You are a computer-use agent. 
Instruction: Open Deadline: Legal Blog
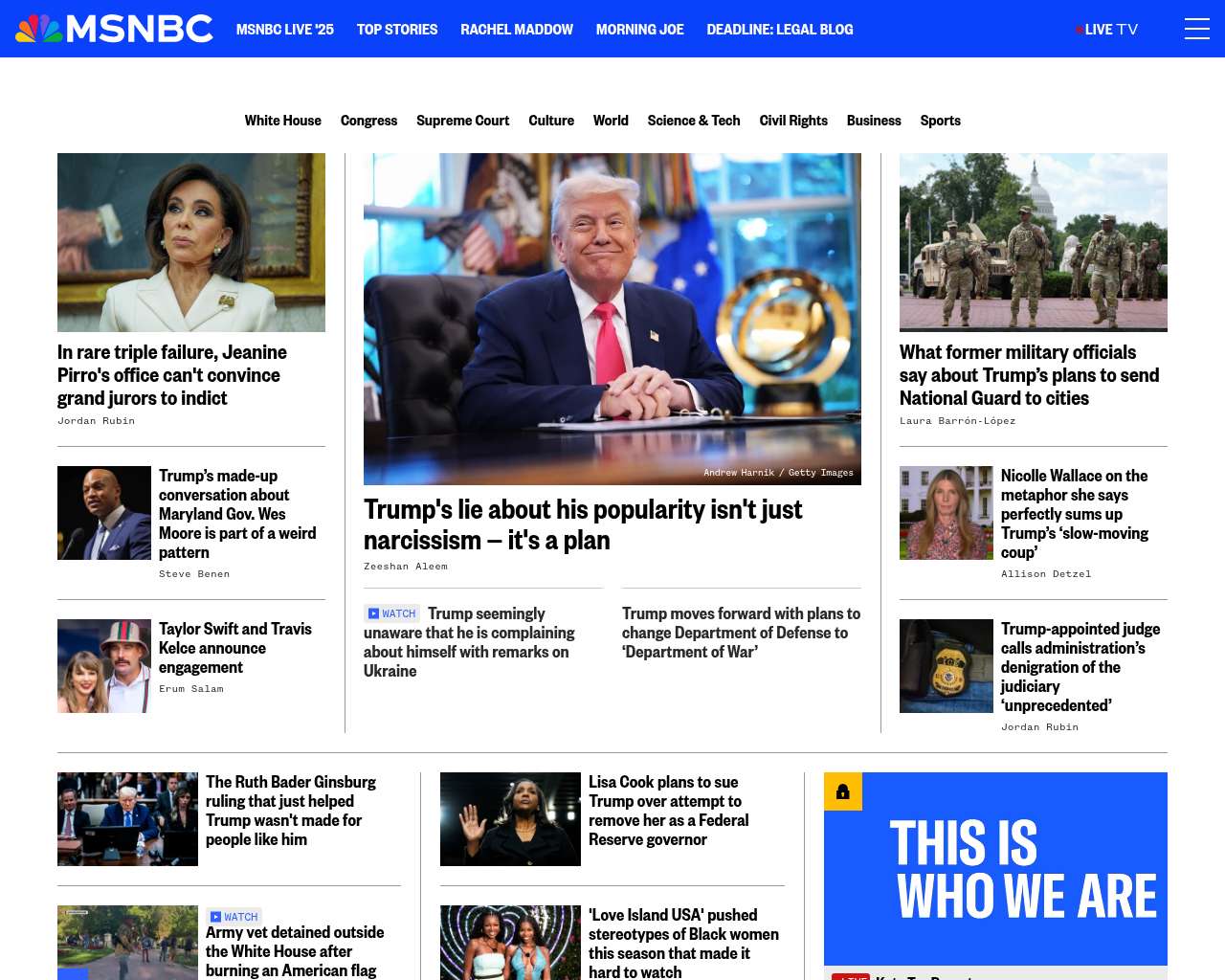tap(780, 30)
